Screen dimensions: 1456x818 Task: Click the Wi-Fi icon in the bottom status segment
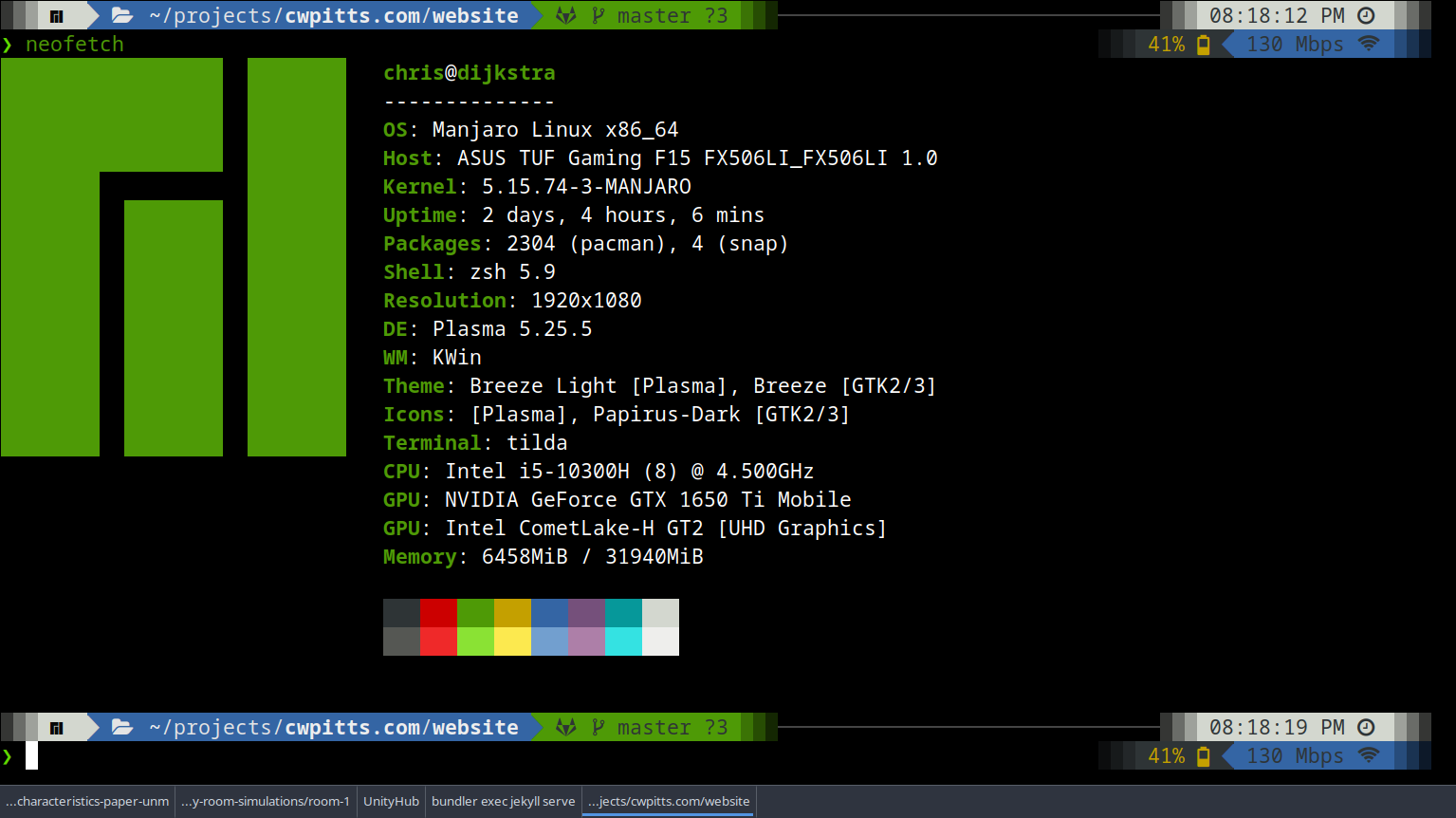pyautogui.click(x=1368, y=755)
